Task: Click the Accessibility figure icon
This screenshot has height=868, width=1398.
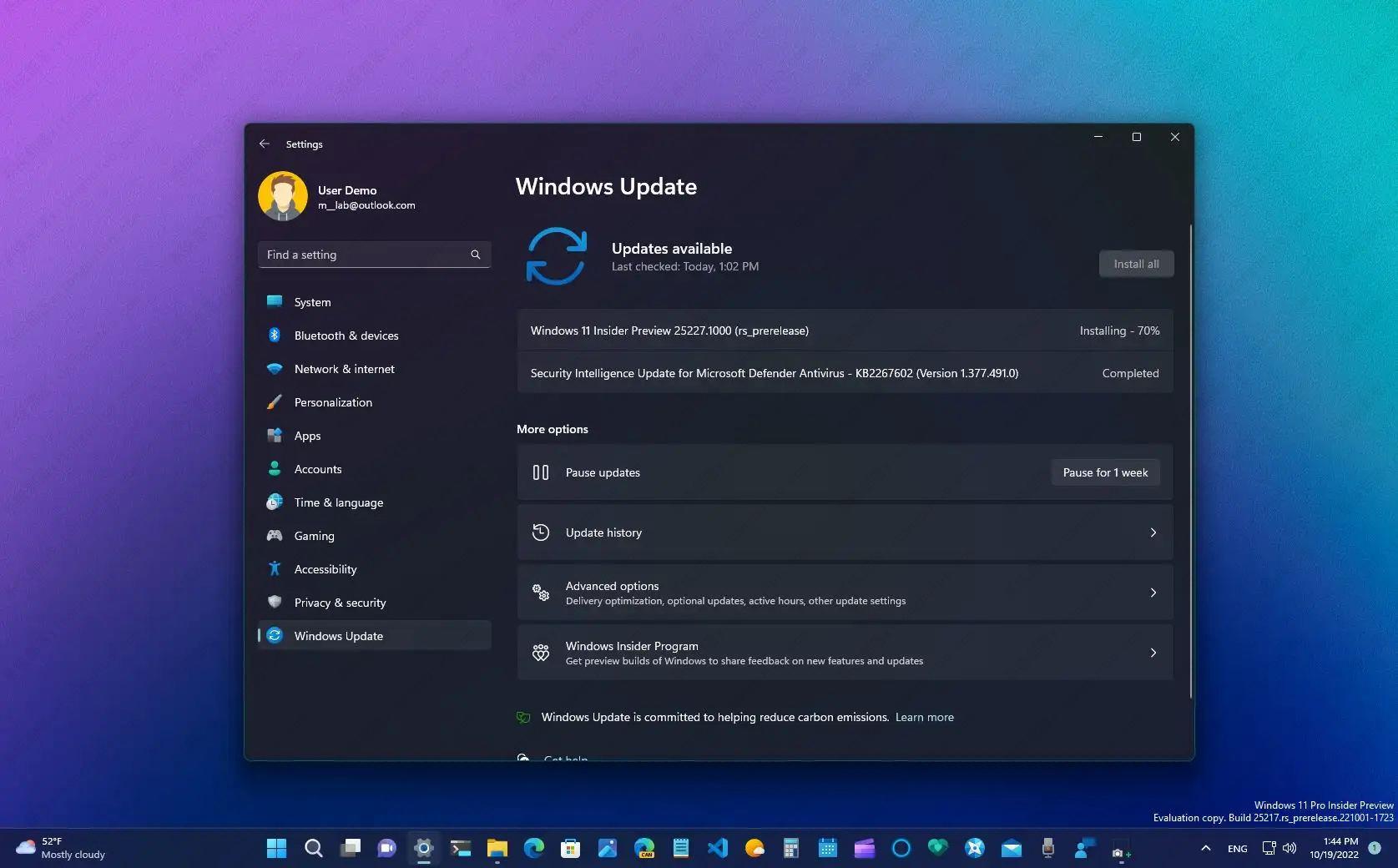Action: click(275, 568)
